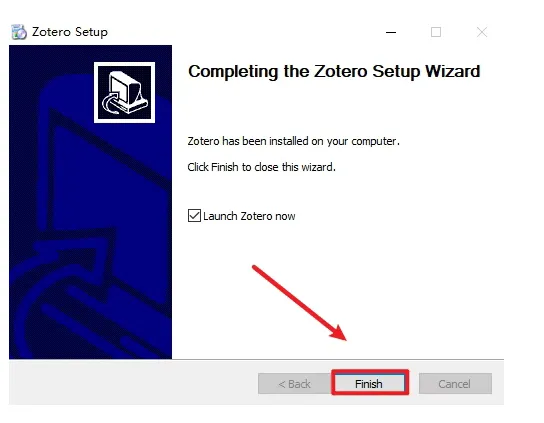
Task: Minimize the Zotero Setup window
Action: [x=391, y=32]
